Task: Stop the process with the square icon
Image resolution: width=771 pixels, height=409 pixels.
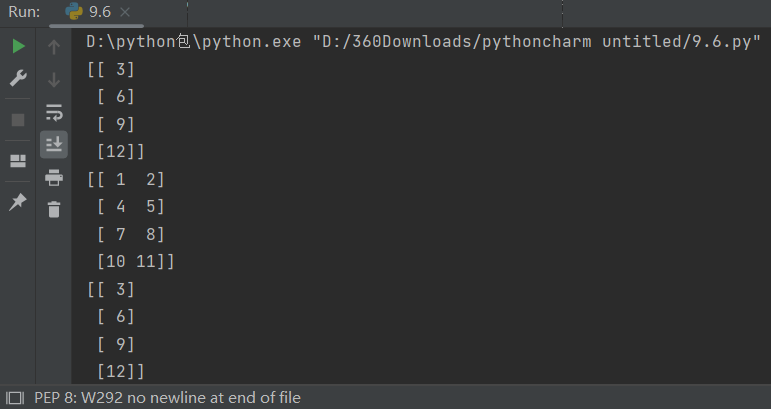Action: coord(18,120)
